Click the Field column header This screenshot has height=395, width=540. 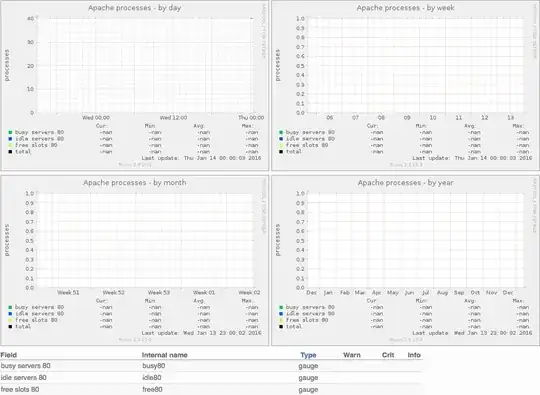pos(9,355)
